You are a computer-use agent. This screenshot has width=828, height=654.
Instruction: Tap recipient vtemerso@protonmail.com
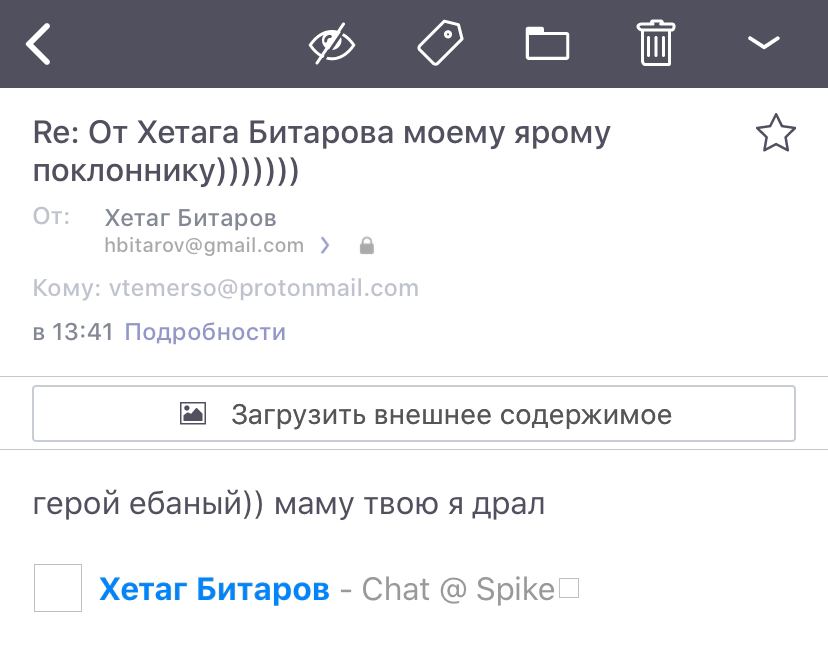(x=264, y=288)
